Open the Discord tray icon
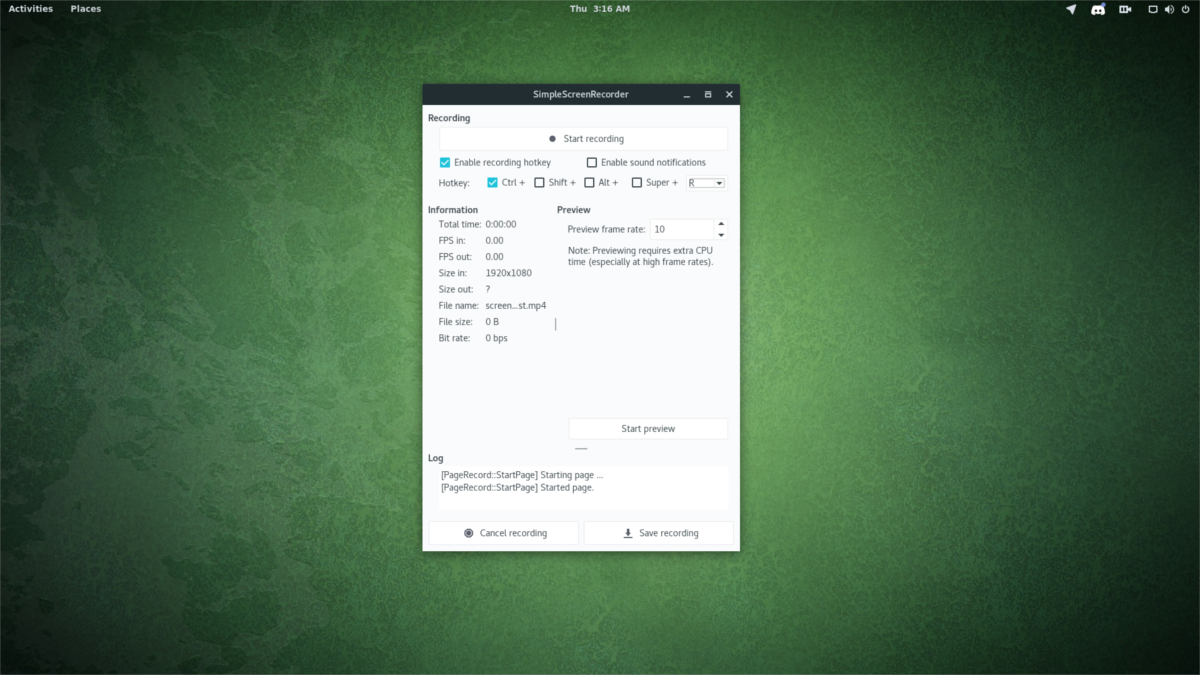The image size is (1200, 675). (x=1098, y=9)
